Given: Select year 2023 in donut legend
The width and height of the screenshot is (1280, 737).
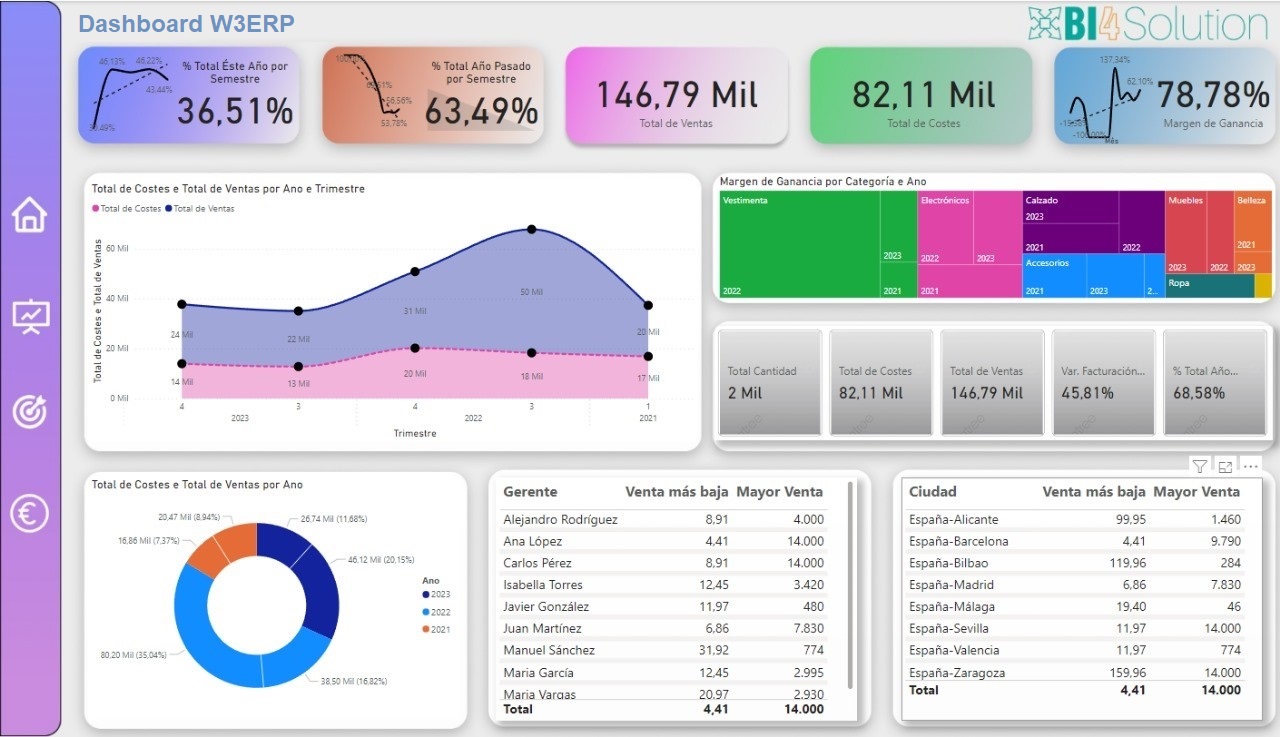Looking at the screenshot, I should 435,594.
